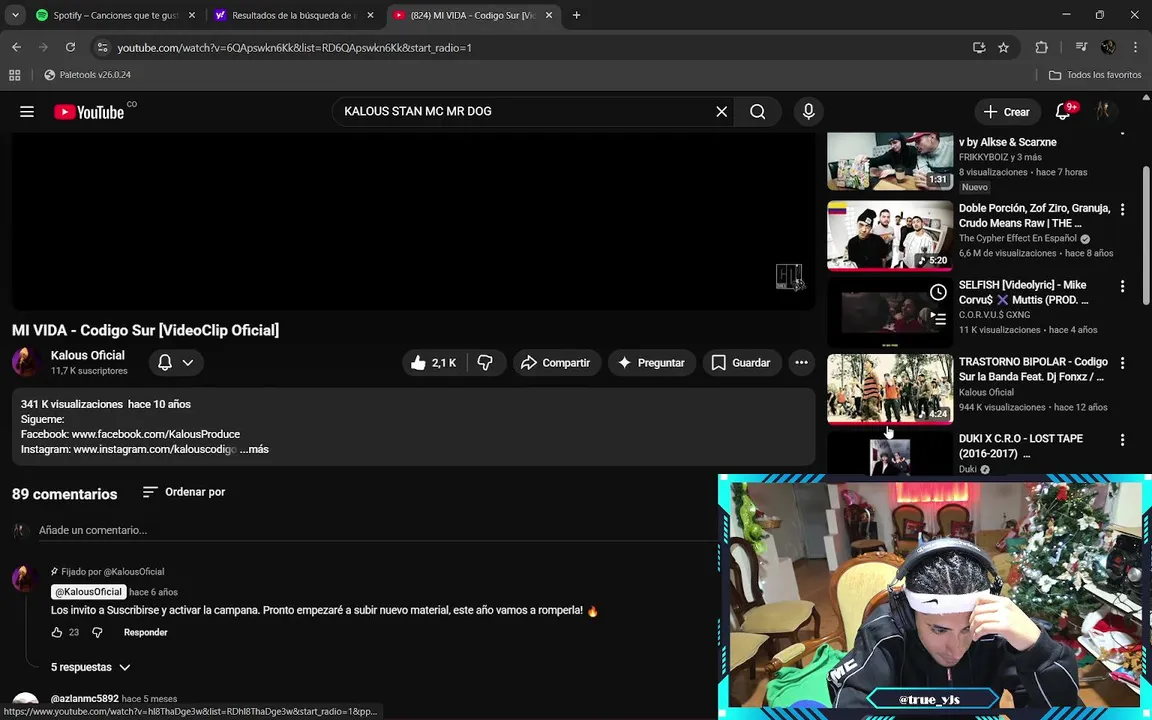
Task: Open options menu for SELFISH Videolyric video
Action: coord(1122,286)
